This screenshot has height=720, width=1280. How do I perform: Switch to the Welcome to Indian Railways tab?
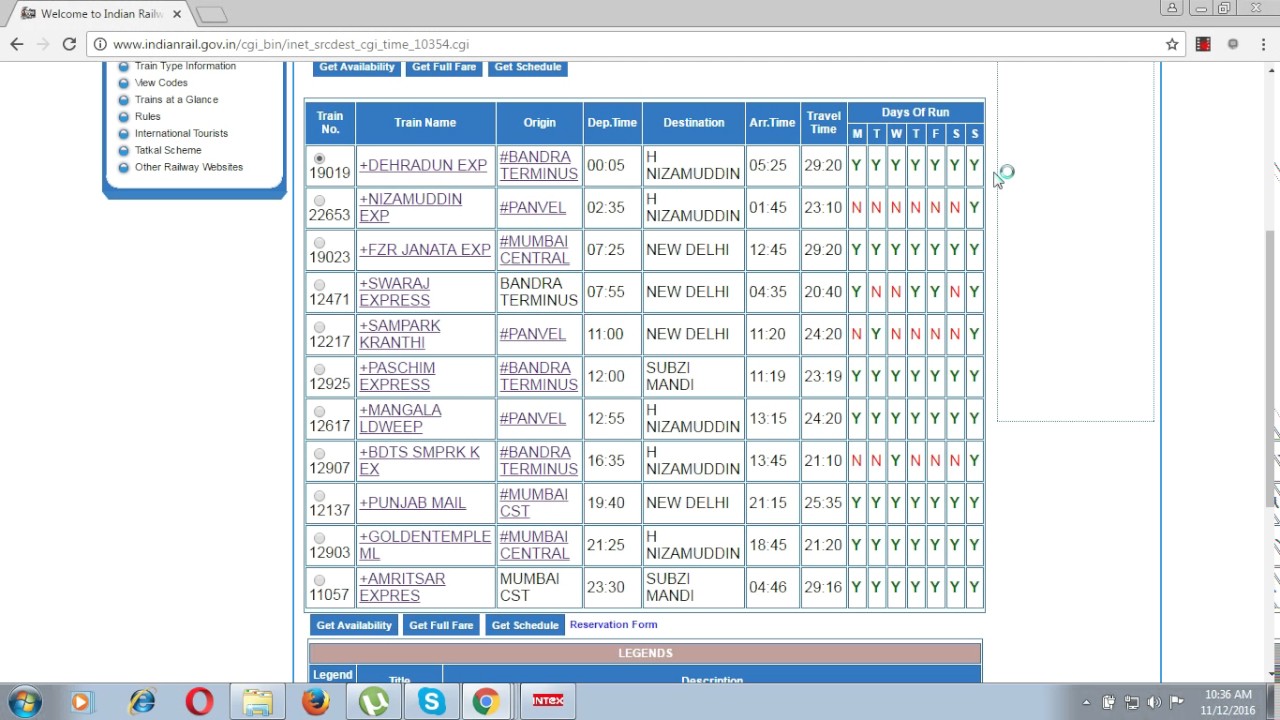point(100,14)
